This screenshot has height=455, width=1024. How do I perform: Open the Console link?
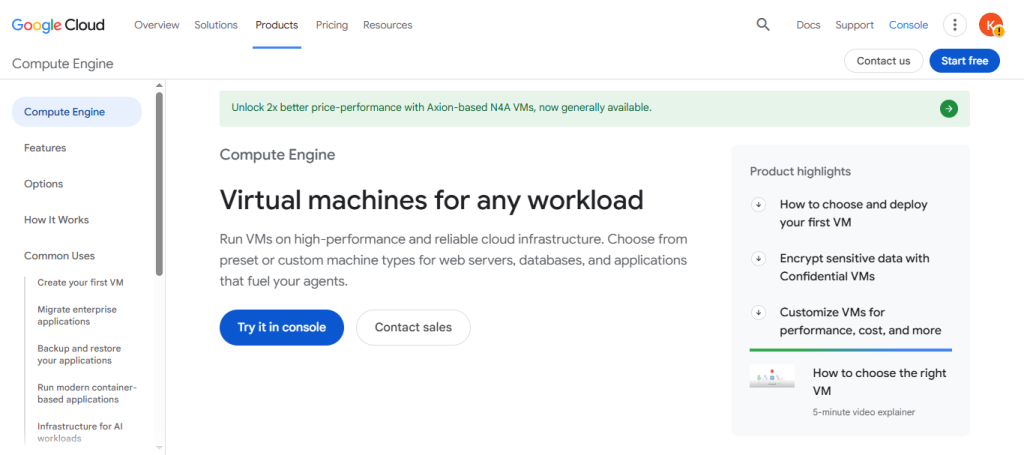[908, 25]
